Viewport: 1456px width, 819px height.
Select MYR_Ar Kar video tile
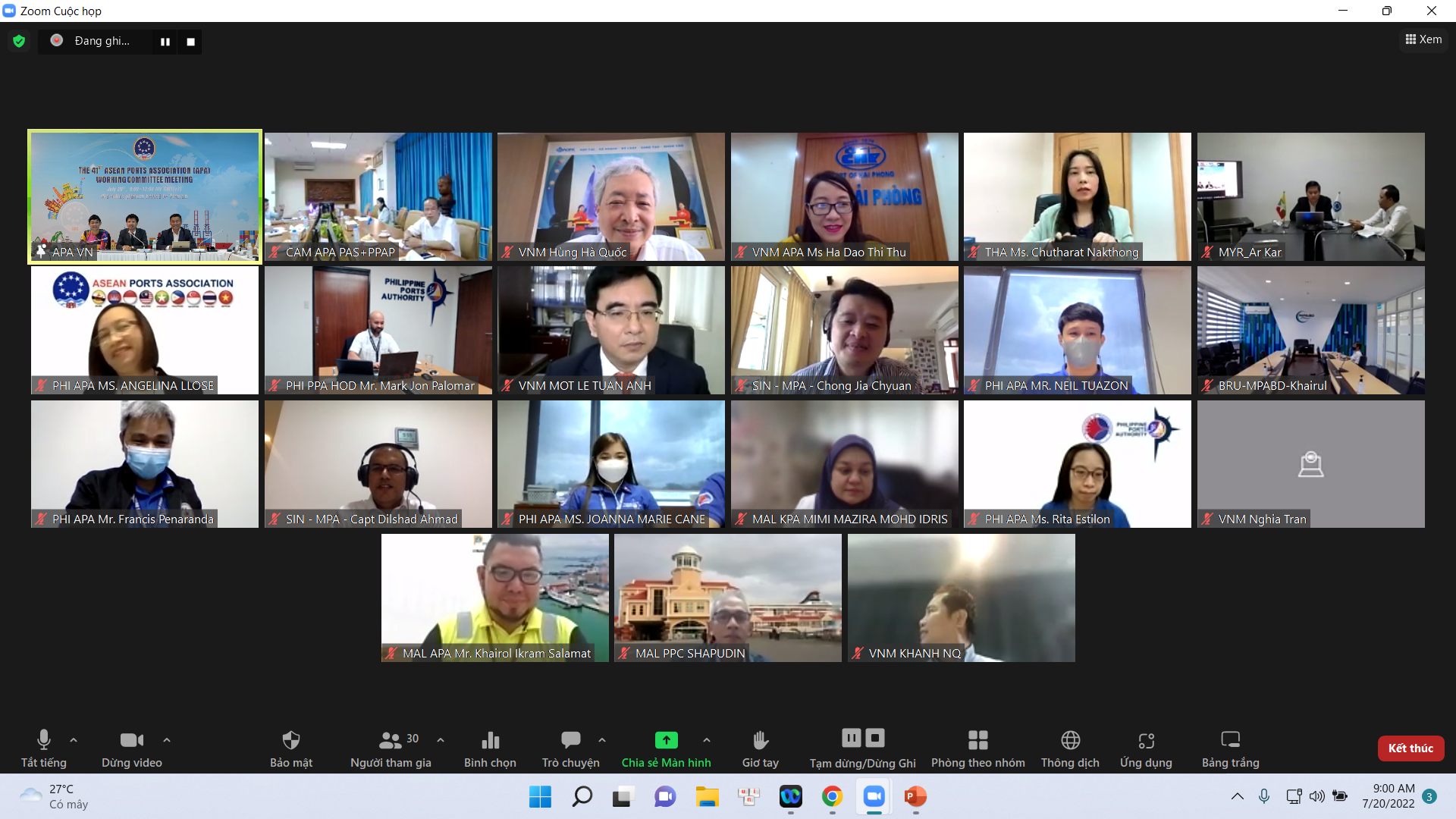(x=1311, y=196)
